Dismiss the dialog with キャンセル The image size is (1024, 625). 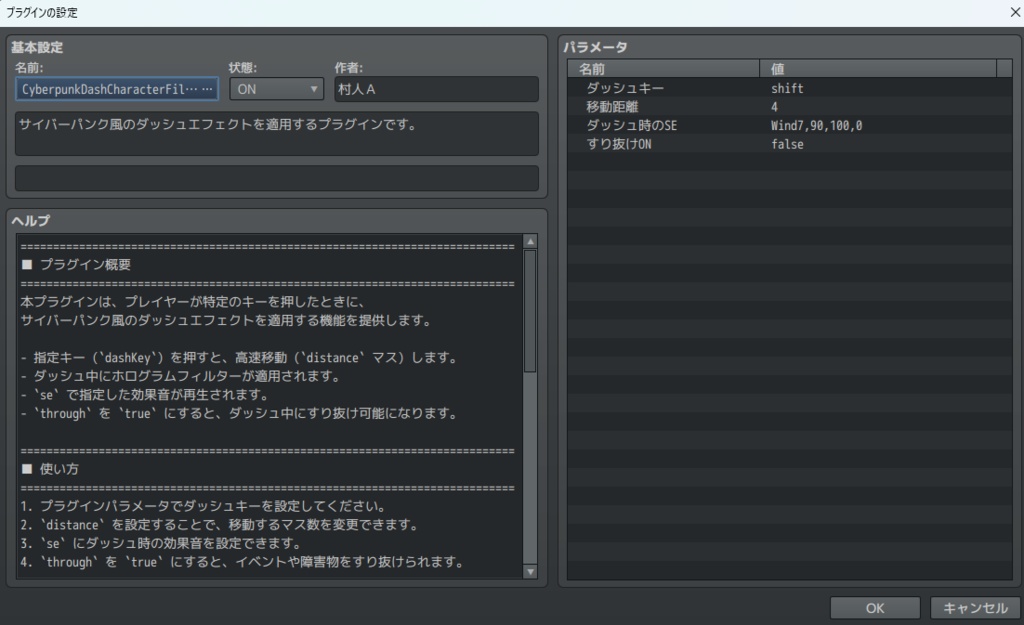[972, 607]
